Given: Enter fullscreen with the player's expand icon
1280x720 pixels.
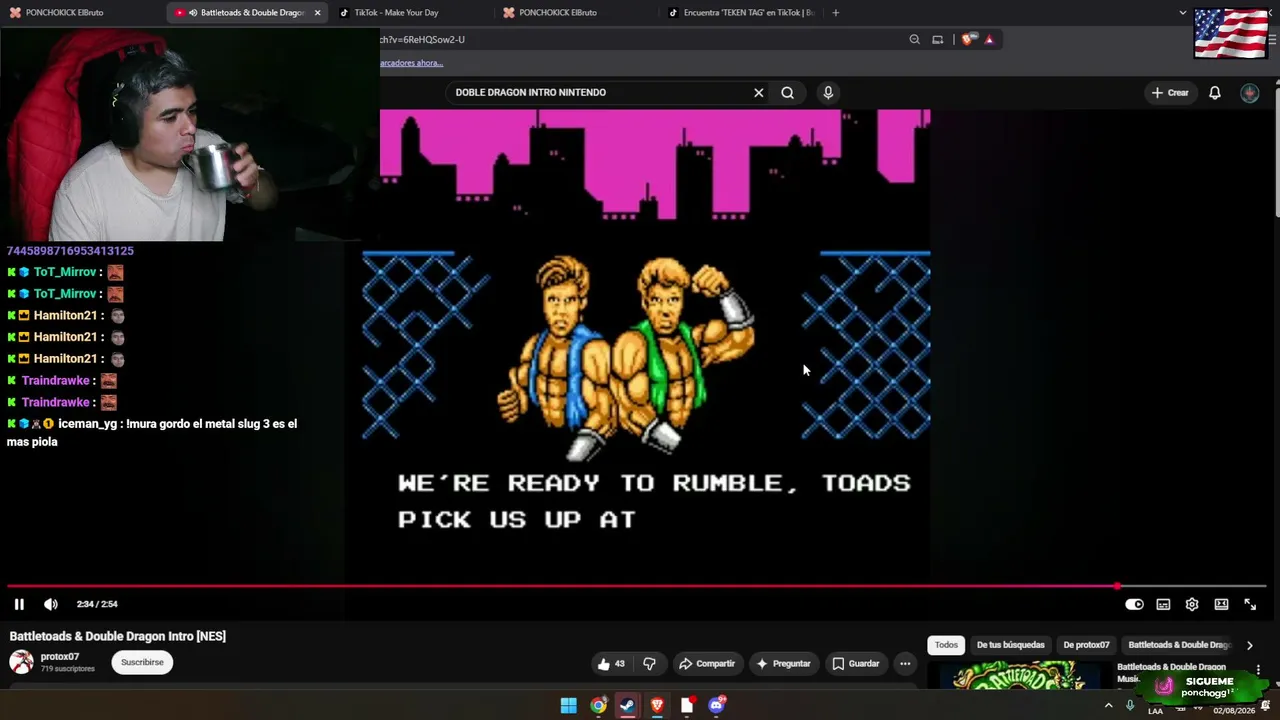Looking at the screenshot, I should (x=1250, y=604).
